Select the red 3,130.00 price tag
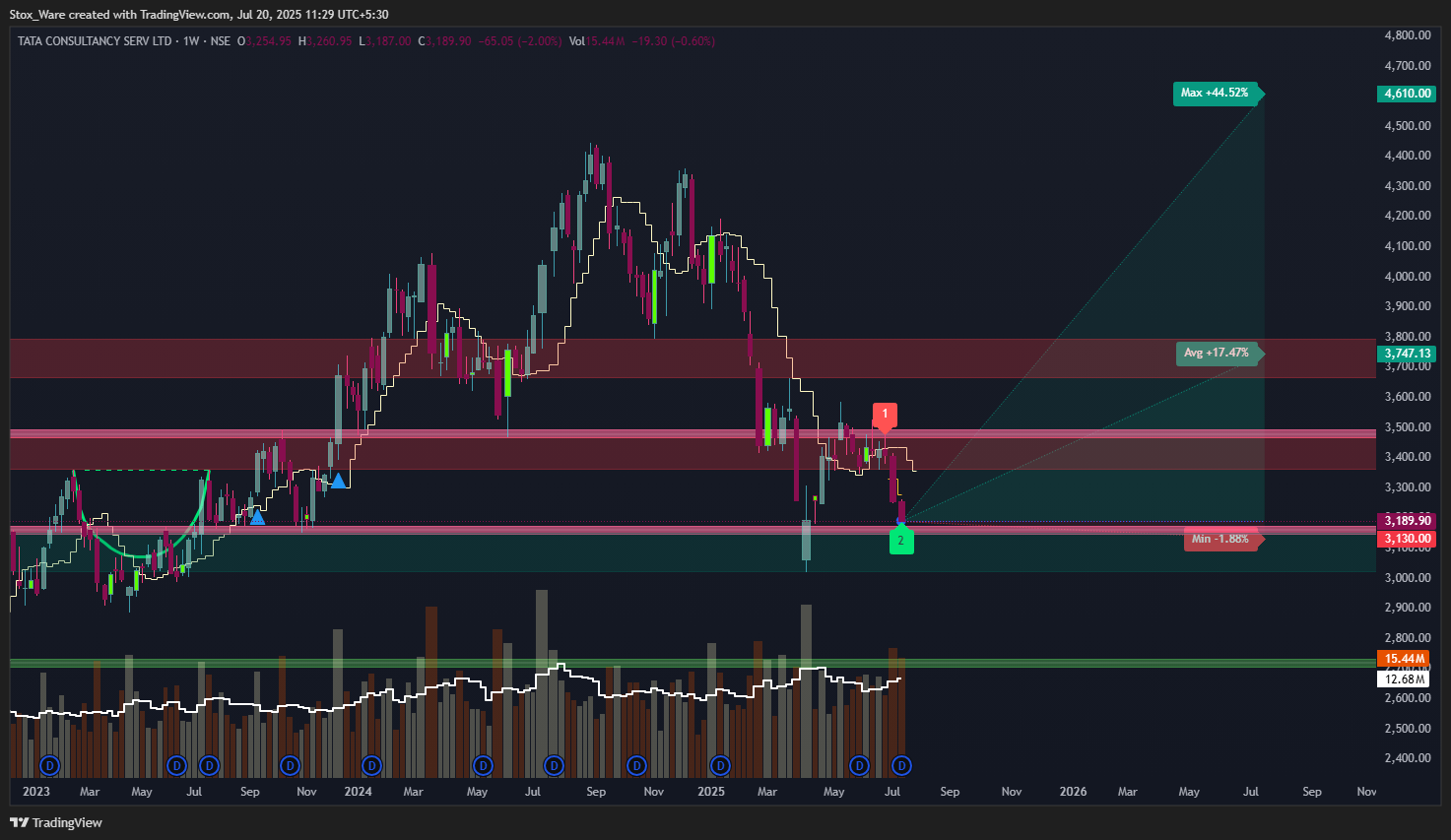This screenshot has width=1451, height=840. click(x=1407, y=539)
